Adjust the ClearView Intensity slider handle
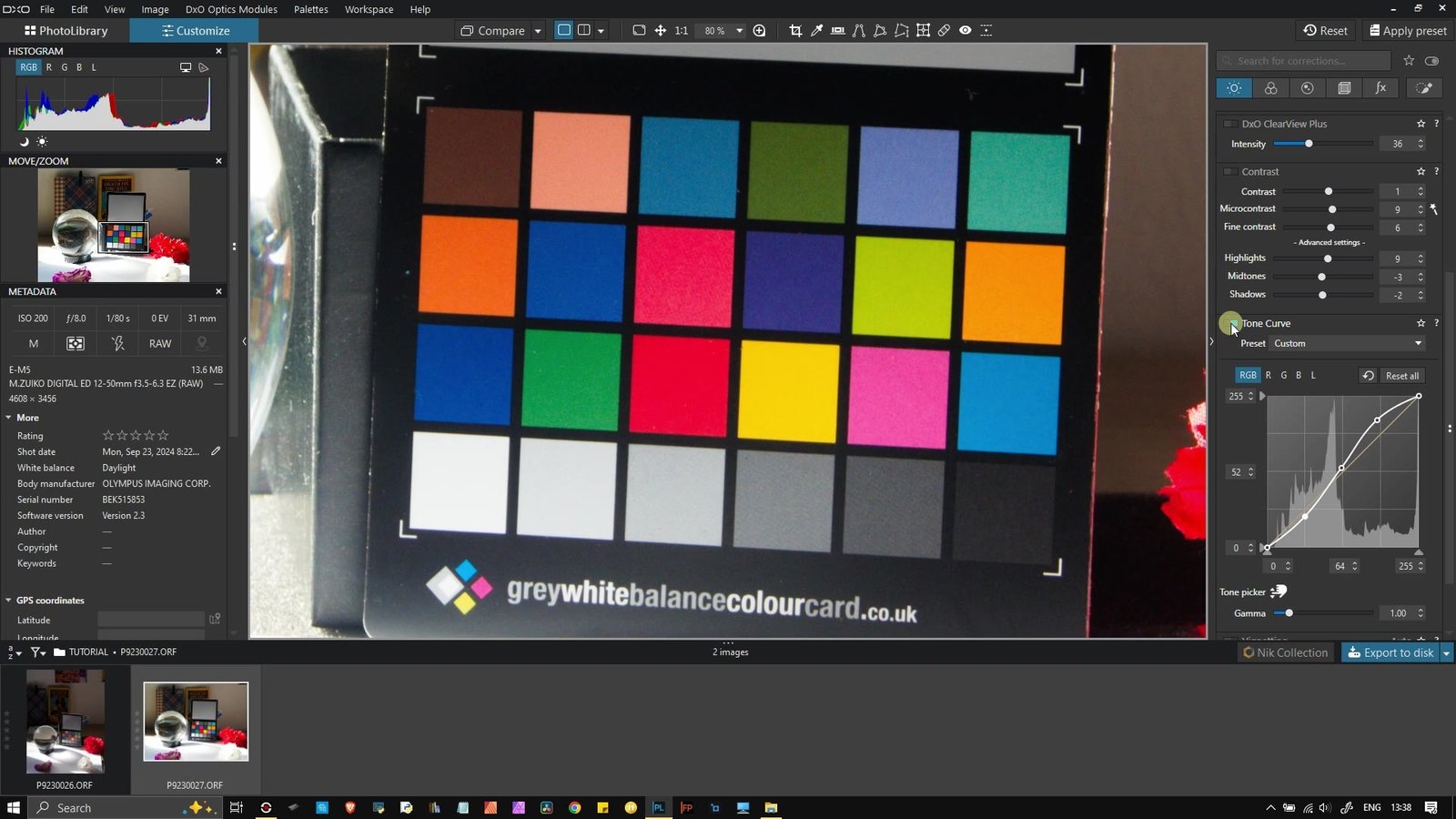1456x819 pixels. click(x=1309, y=144)
